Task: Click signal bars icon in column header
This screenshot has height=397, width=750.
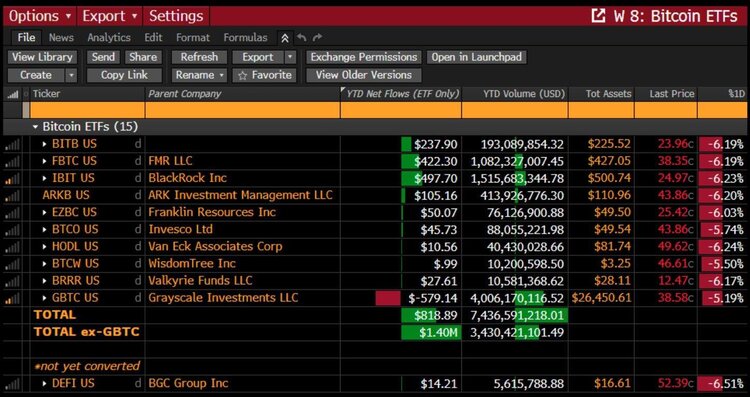Action: coord(13,94)
